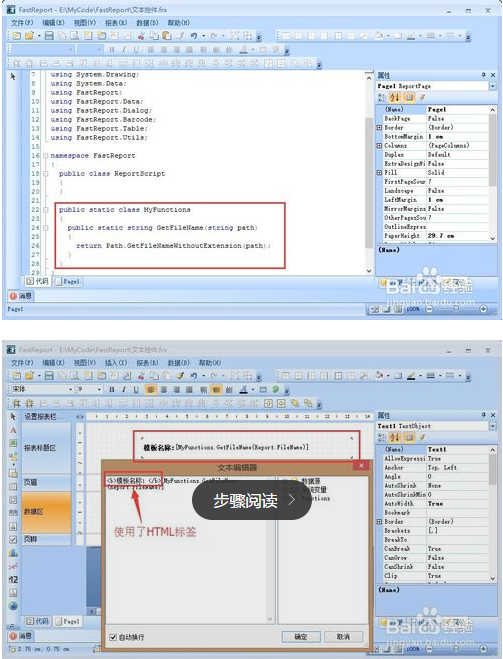Toggle left alignment in designer text toolbar
The width and height of the screenshot is (503, 659).
150,390
